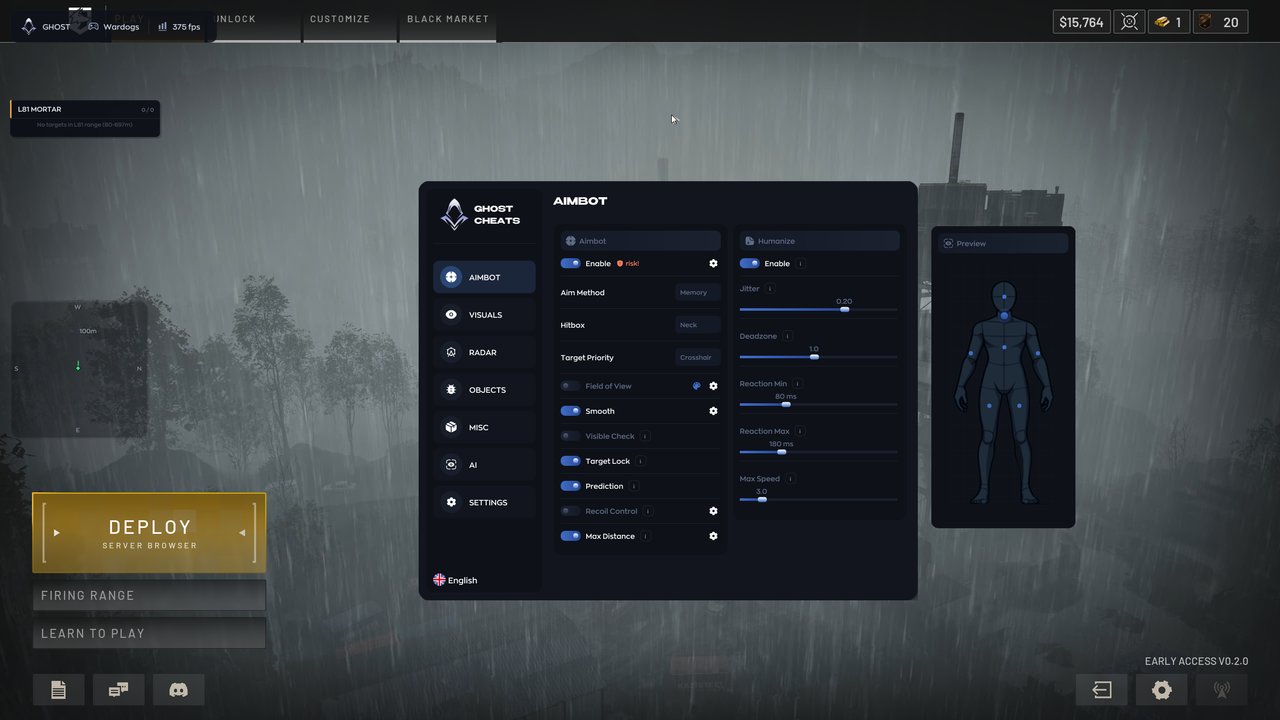The height and width of the screenshot is (720, 1280).
Task: Open the Field of View color palette
Action: 697,386
